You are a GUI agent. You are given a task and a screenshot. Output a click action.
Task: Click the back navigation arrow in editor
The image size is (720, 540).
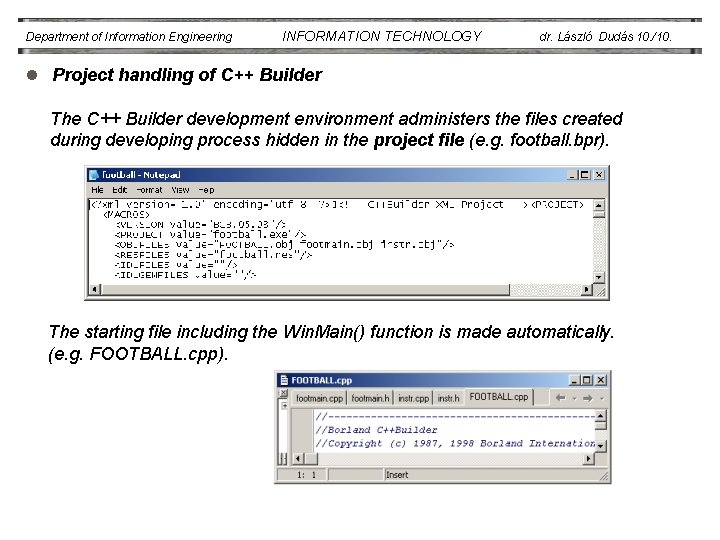pos(560,398)
